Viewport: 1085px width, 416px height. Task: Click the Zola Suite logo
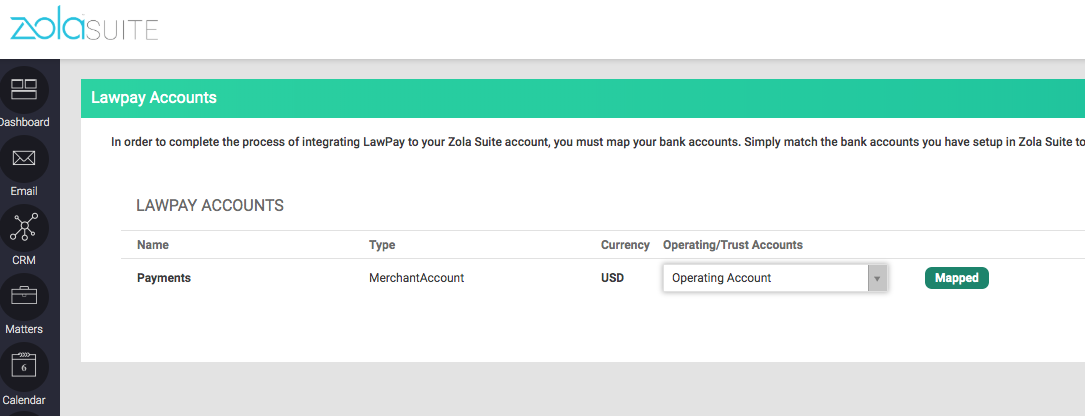pos(84,28)
